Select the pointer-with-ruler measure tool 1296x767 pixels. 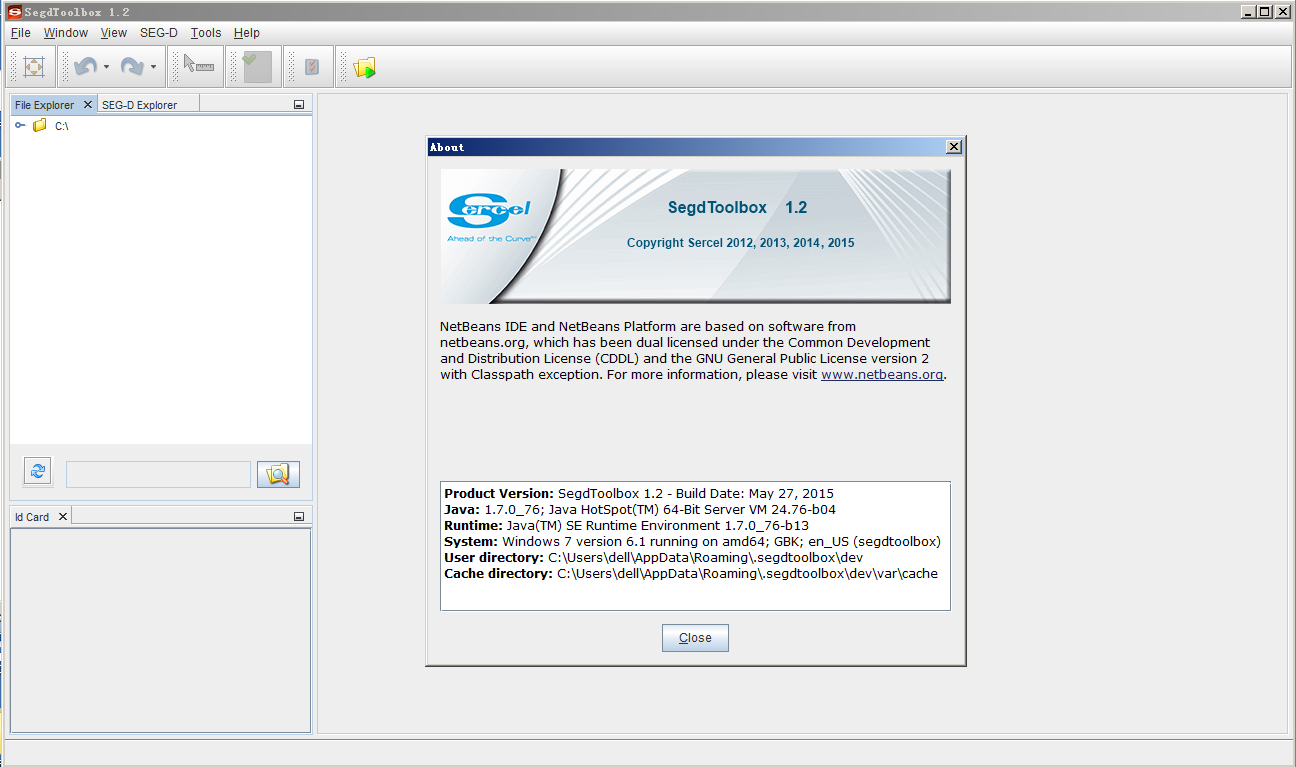click(x=199, y=65)
